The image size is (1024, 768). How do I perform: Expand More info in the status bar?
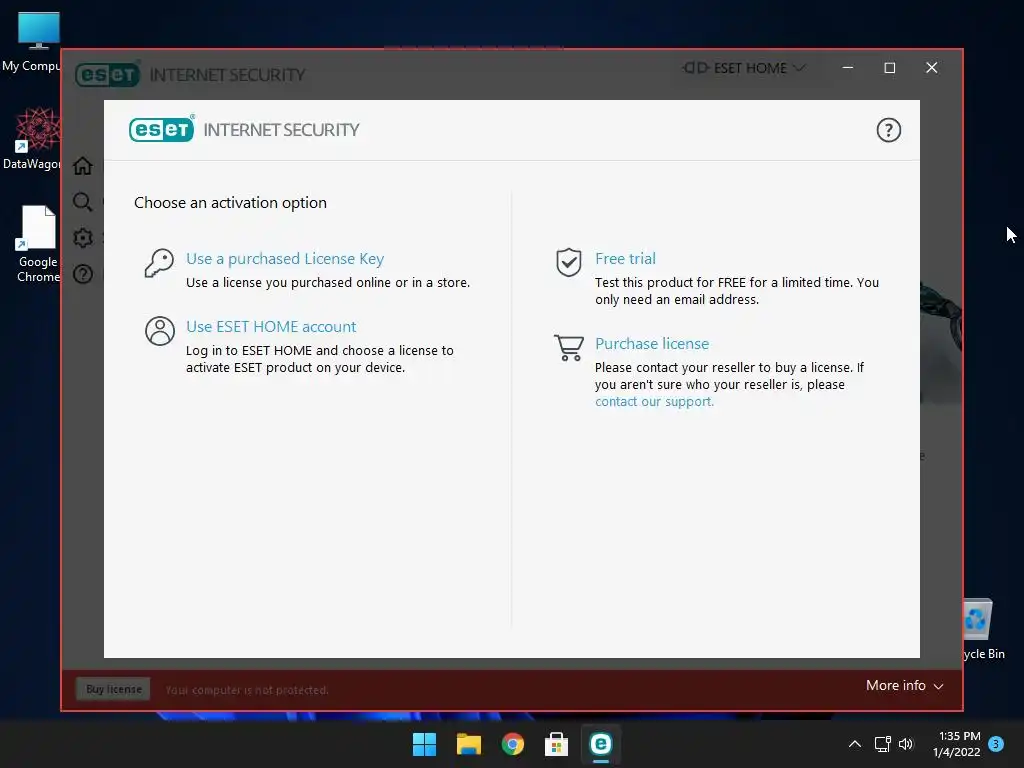click(904, 686)
